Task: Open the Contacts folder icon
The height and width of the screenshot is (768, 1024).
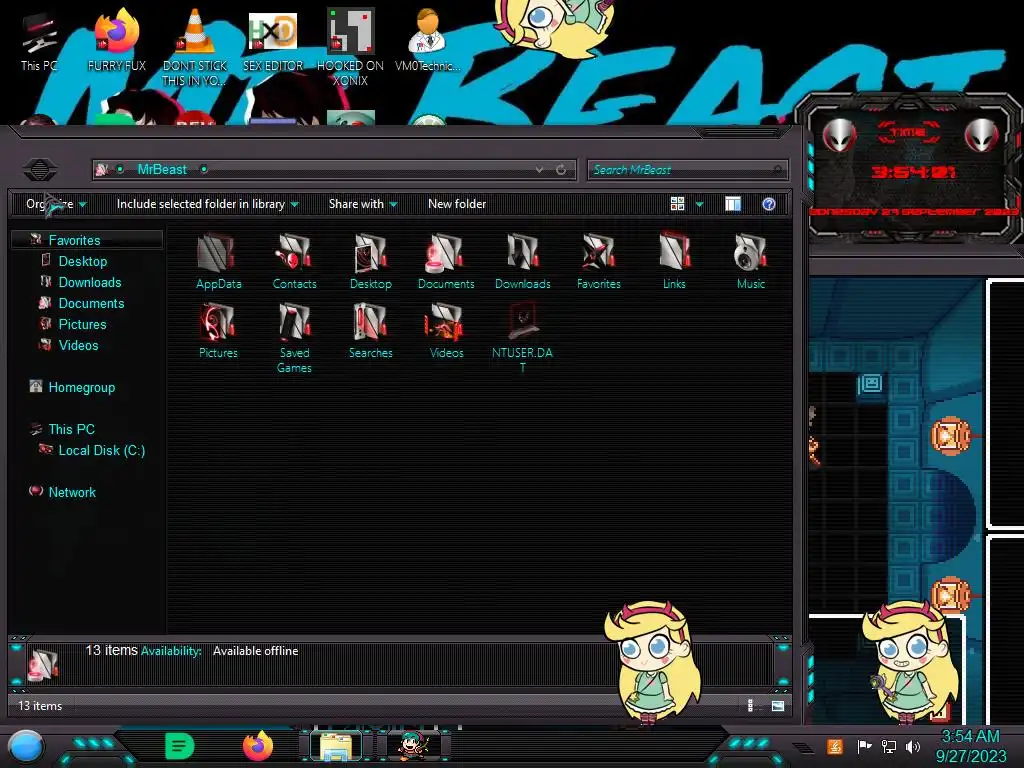Action: (295, 261)
